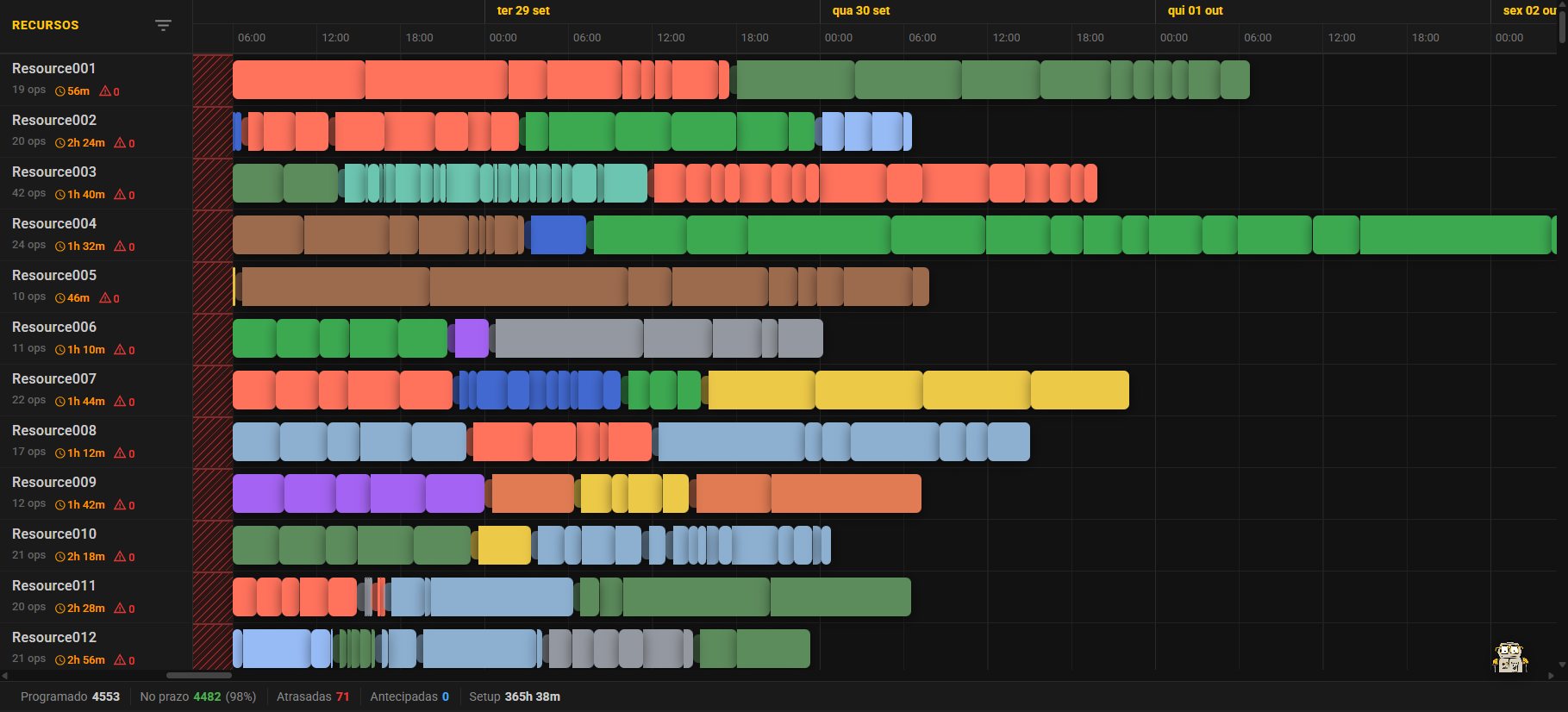Image resolution: width=1568 pixels, height=712 pixels.
Task: Select the Resource001 row label
Action: [53, 68]
